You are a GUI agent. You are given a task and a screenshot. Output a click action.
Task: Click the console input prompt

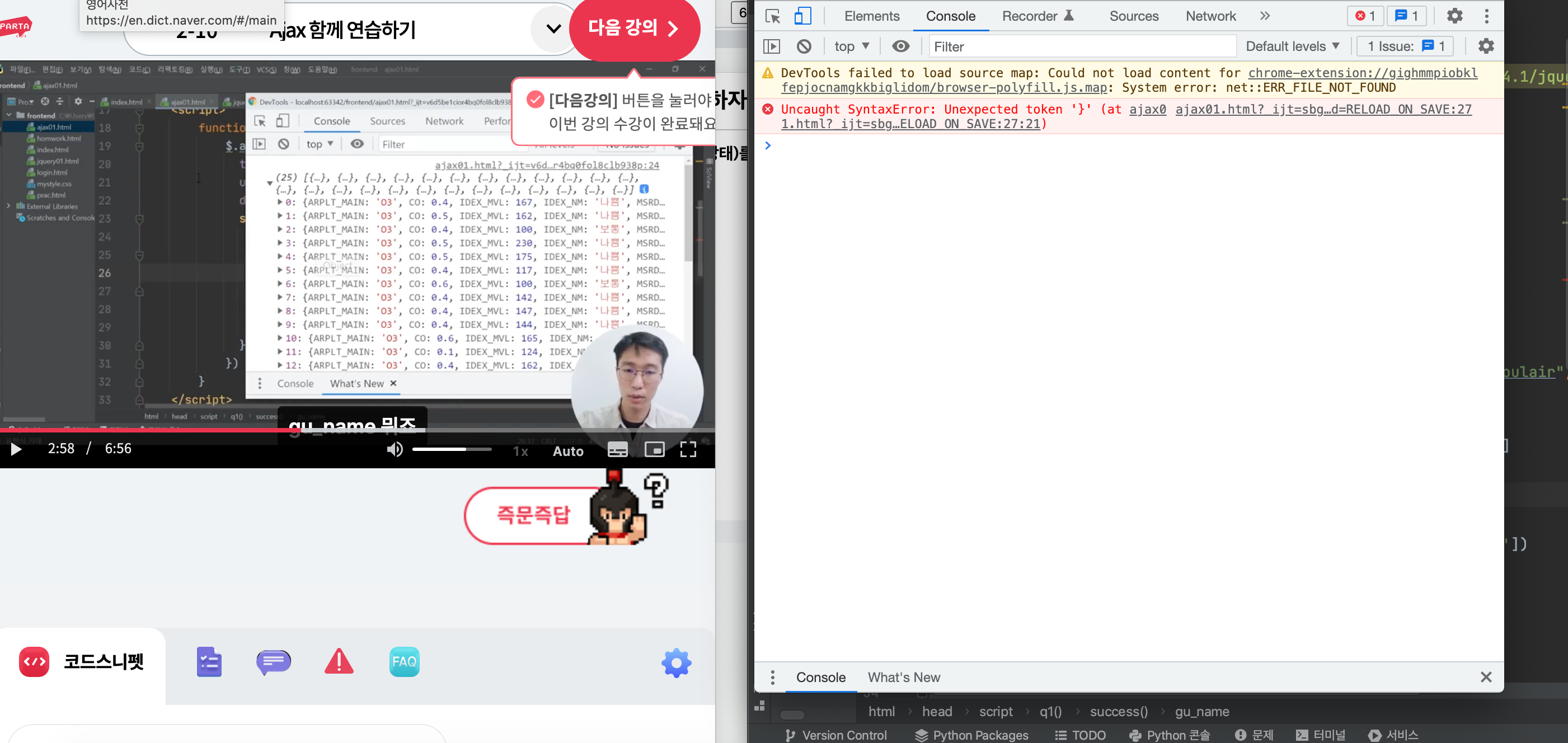pos(1129,145)
